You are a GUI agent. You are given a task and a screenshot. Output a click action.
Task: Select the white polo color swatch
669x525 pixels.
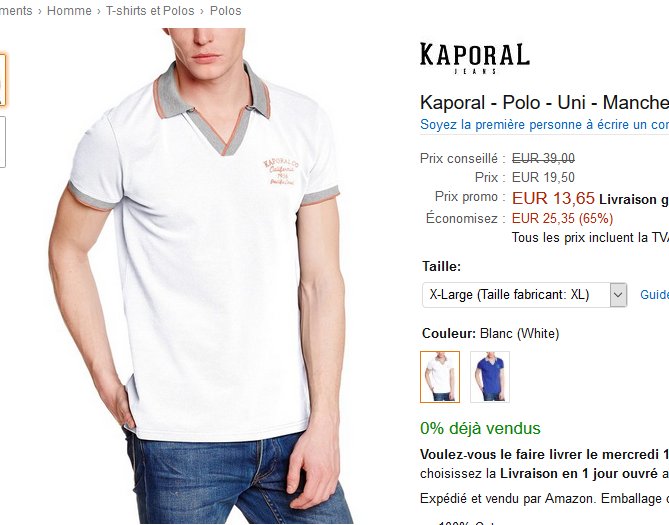(440, 377)
